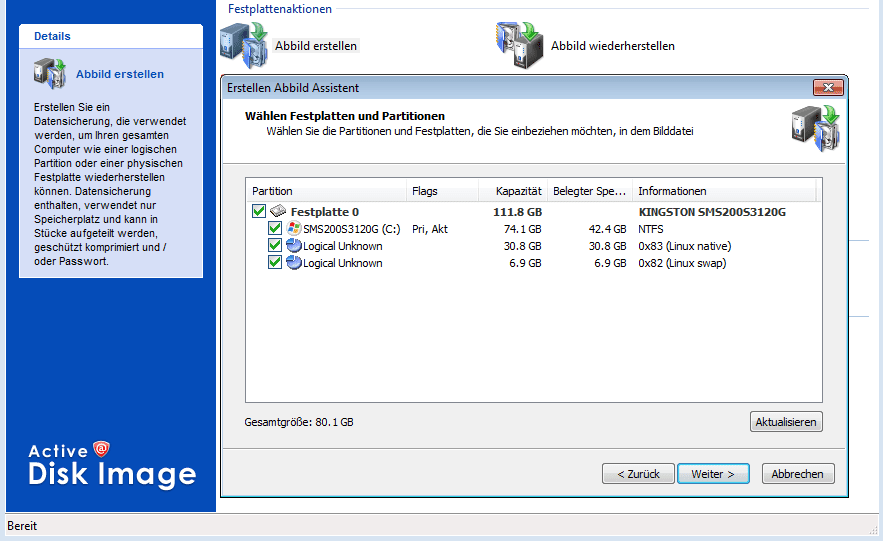This screenshot has height=541, width=883.
Task: Click the wizard header disk image icon
Action: pyautogui.click(x=815, y=128)
